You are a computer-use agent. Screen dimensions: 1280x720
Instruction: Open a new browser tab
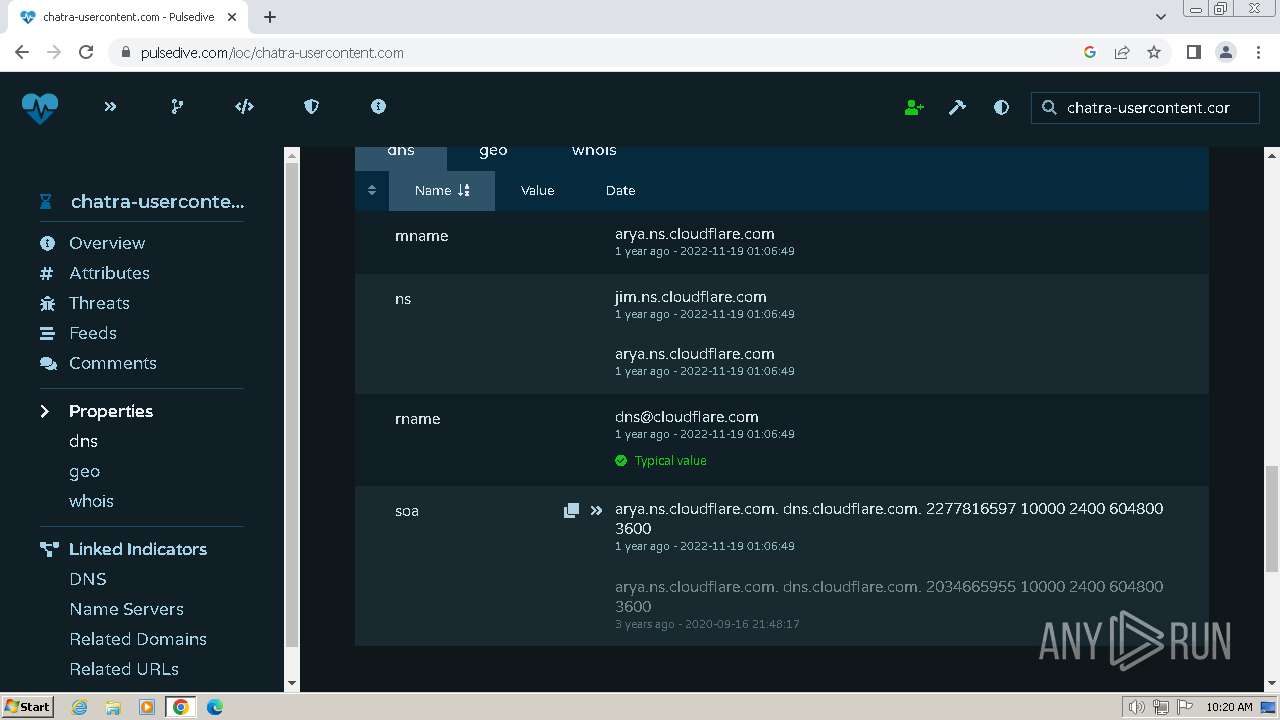click(270, 16)
